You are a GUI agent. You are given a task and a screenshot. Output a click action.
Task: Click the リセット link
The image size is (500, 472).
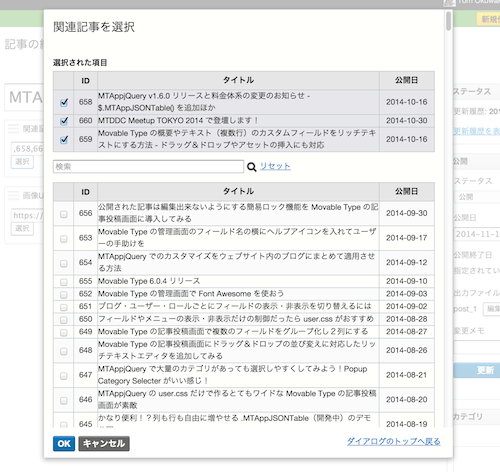click(275, 166)
